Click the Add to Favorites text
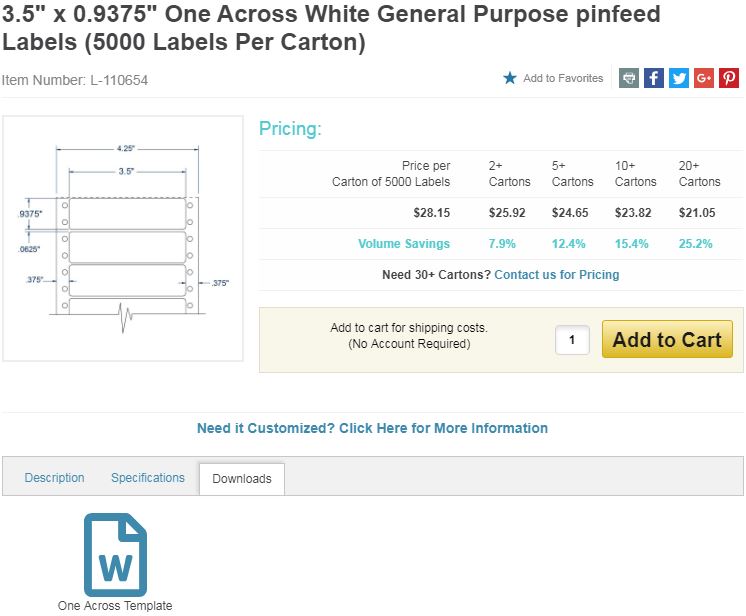746x616 pixels. pos(563,78)
